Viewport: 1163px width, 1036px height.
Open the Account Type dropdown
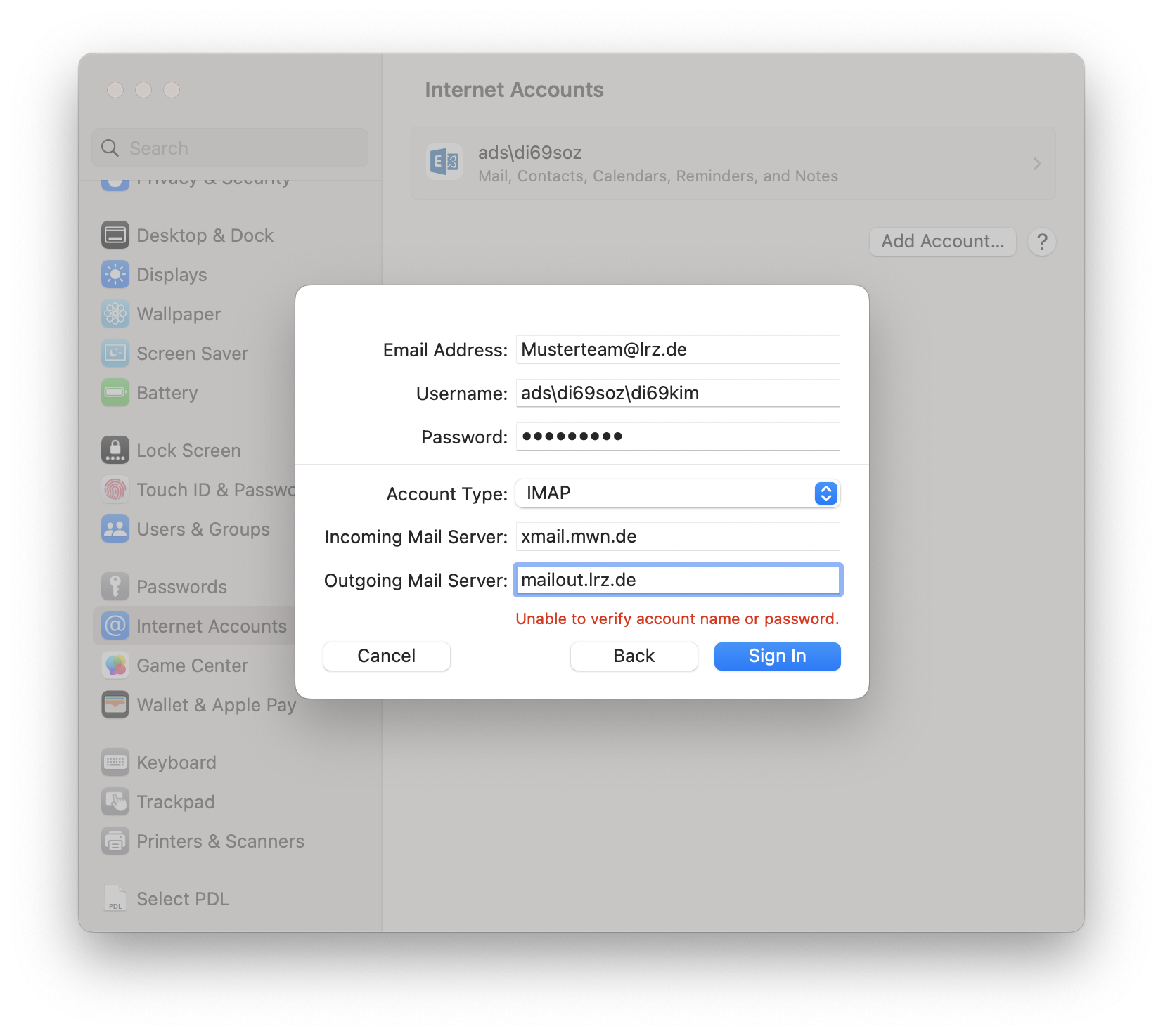click(x=825, y=493)
